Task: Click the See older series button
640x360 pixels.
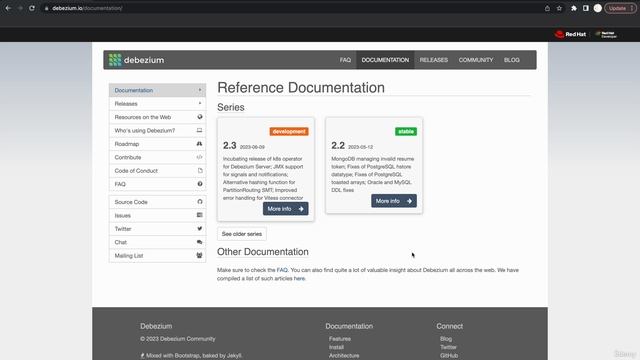Action: [x=242, y=234]
